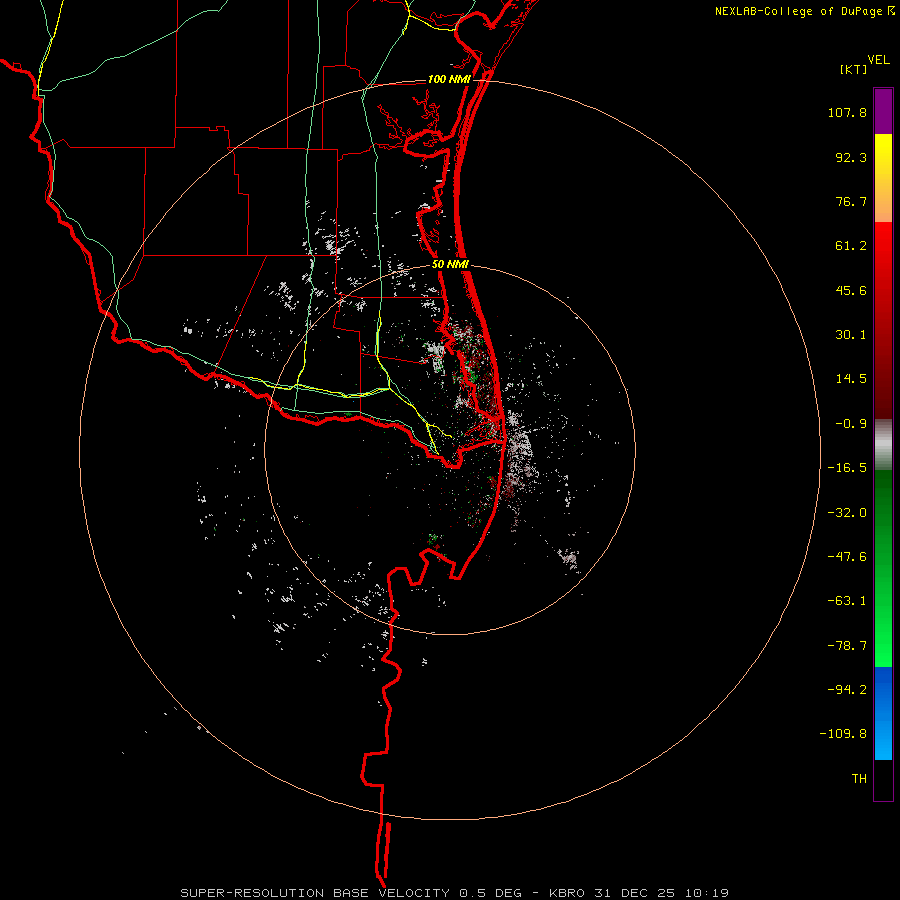The width and height of the screenshot is (900, 900).
Task: Click the 107.8 value on velocity scale
Action: coord(847,112)
